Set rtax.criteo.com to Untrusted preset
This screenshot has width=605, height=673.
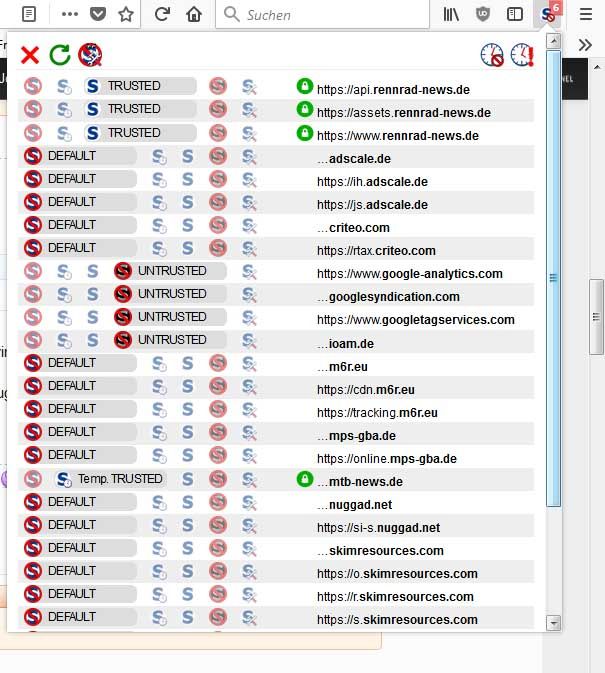tap(217, 248)
